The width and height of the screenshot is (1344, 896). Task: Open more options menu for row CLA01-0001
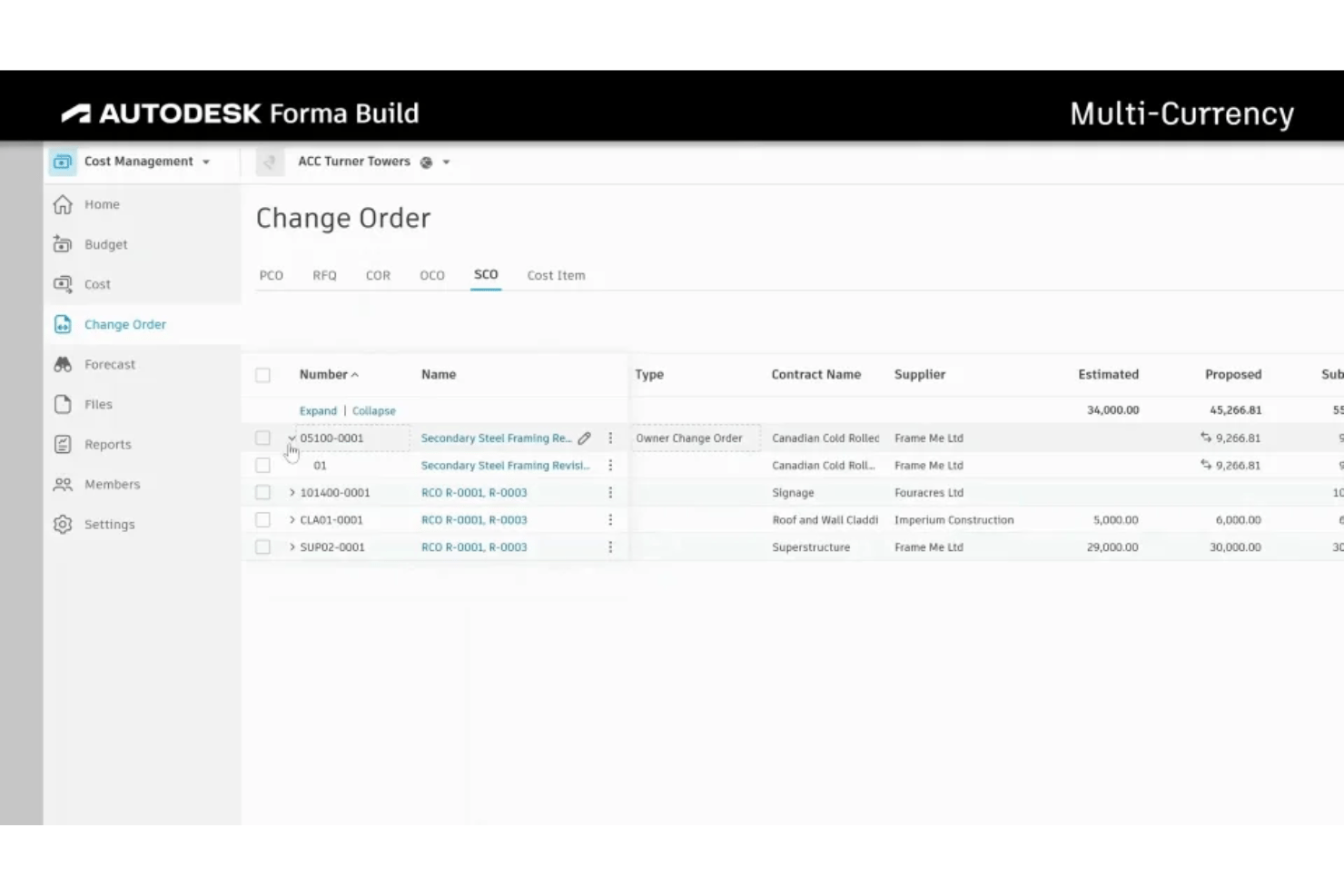610,519
